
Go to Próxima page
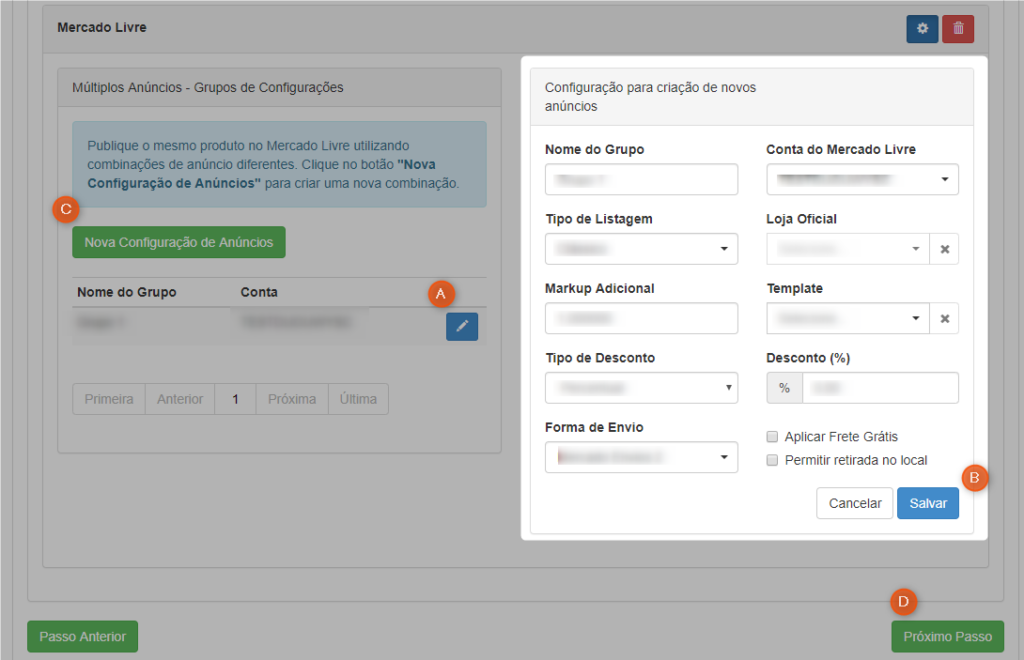(292, 399)
